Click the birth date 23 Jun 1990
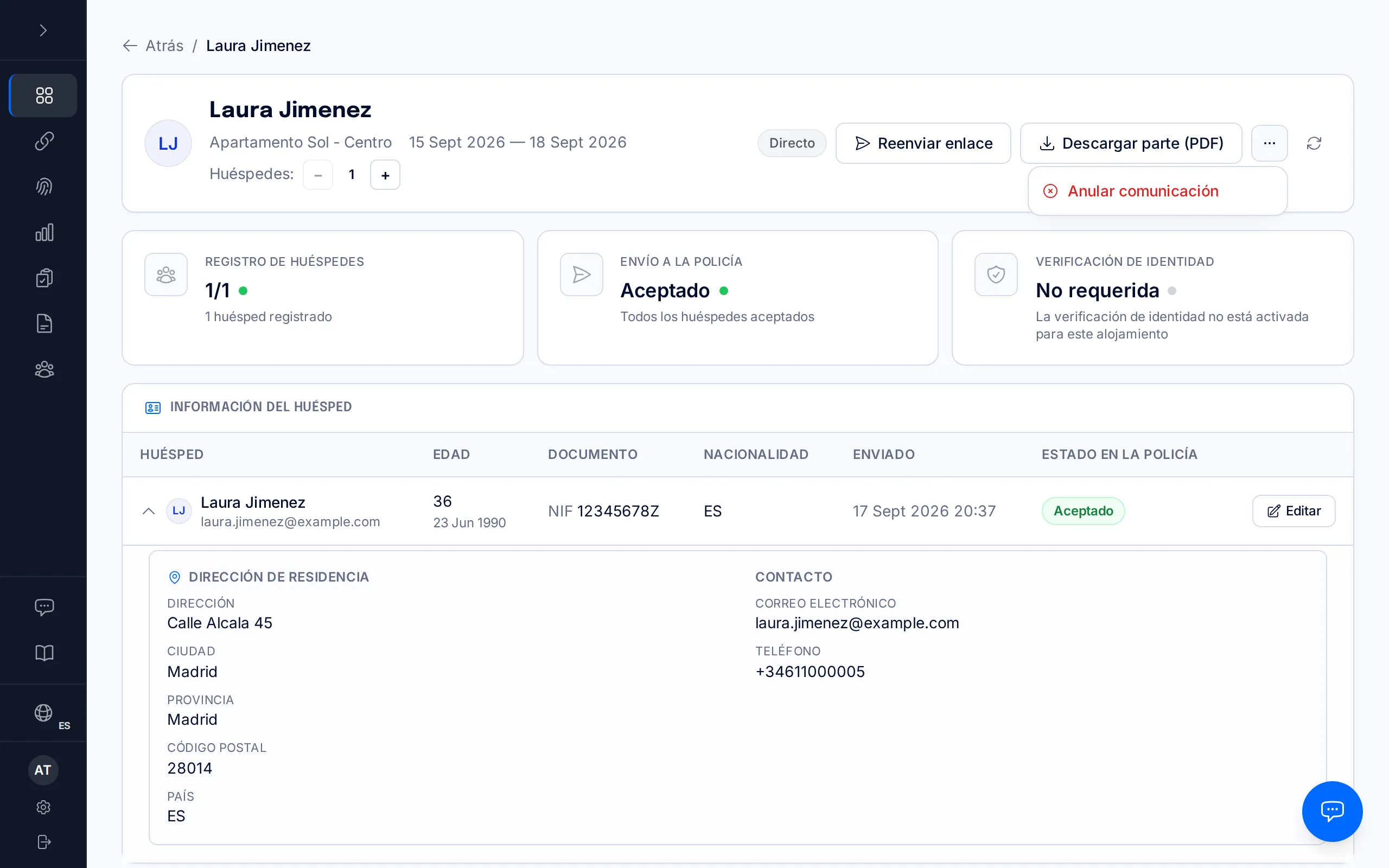This screenshot has height=868, width=1389. coord(469,523)
